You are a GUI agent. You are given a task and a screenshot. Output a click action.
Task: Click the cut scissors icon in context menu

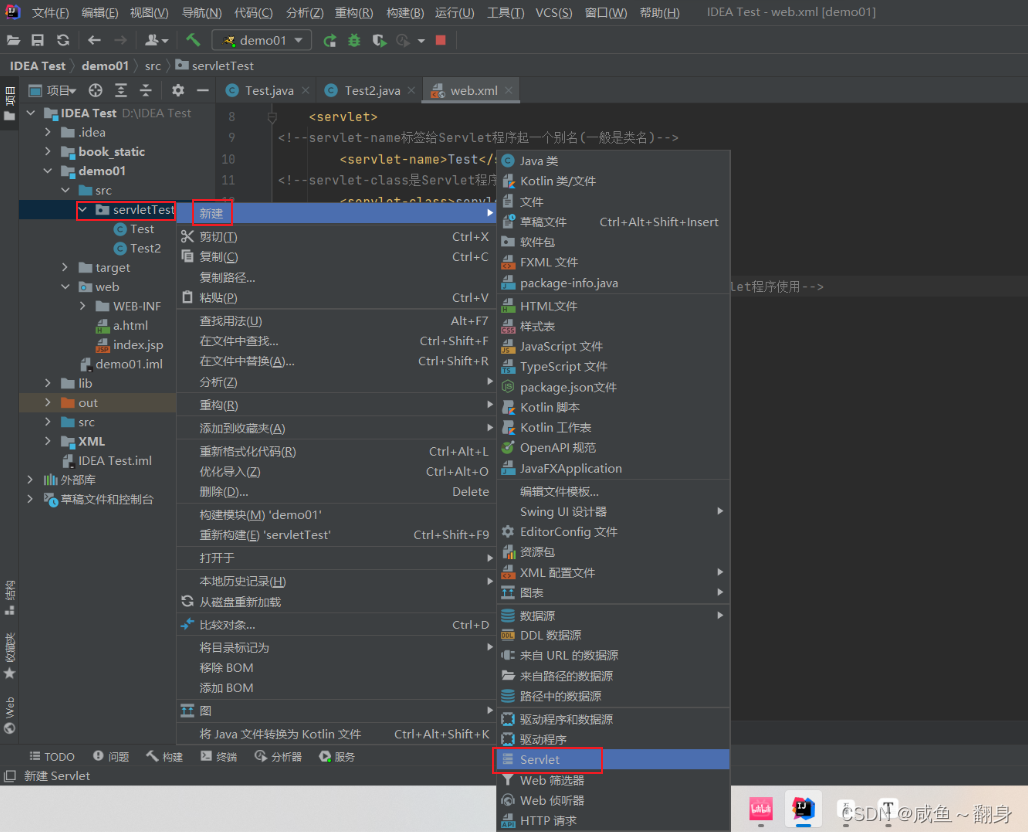click(188, 237)
